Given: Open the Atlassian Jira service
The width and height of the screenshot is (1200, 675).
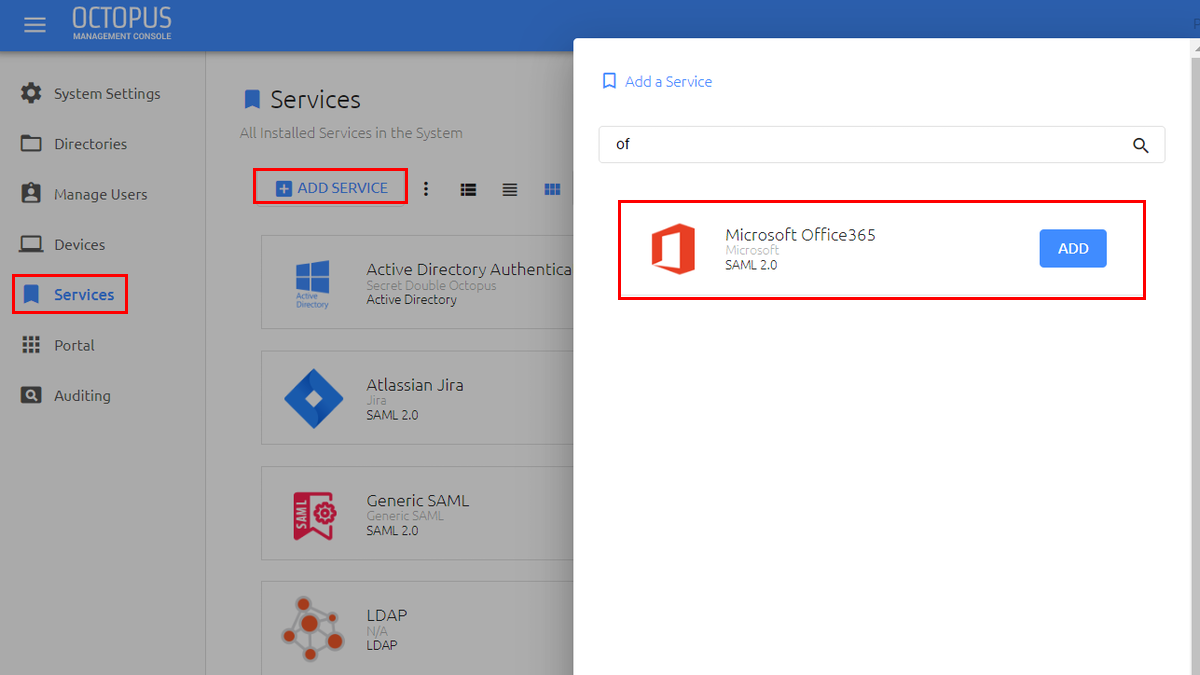Looking at the screenshot, I should pos(417,398).
